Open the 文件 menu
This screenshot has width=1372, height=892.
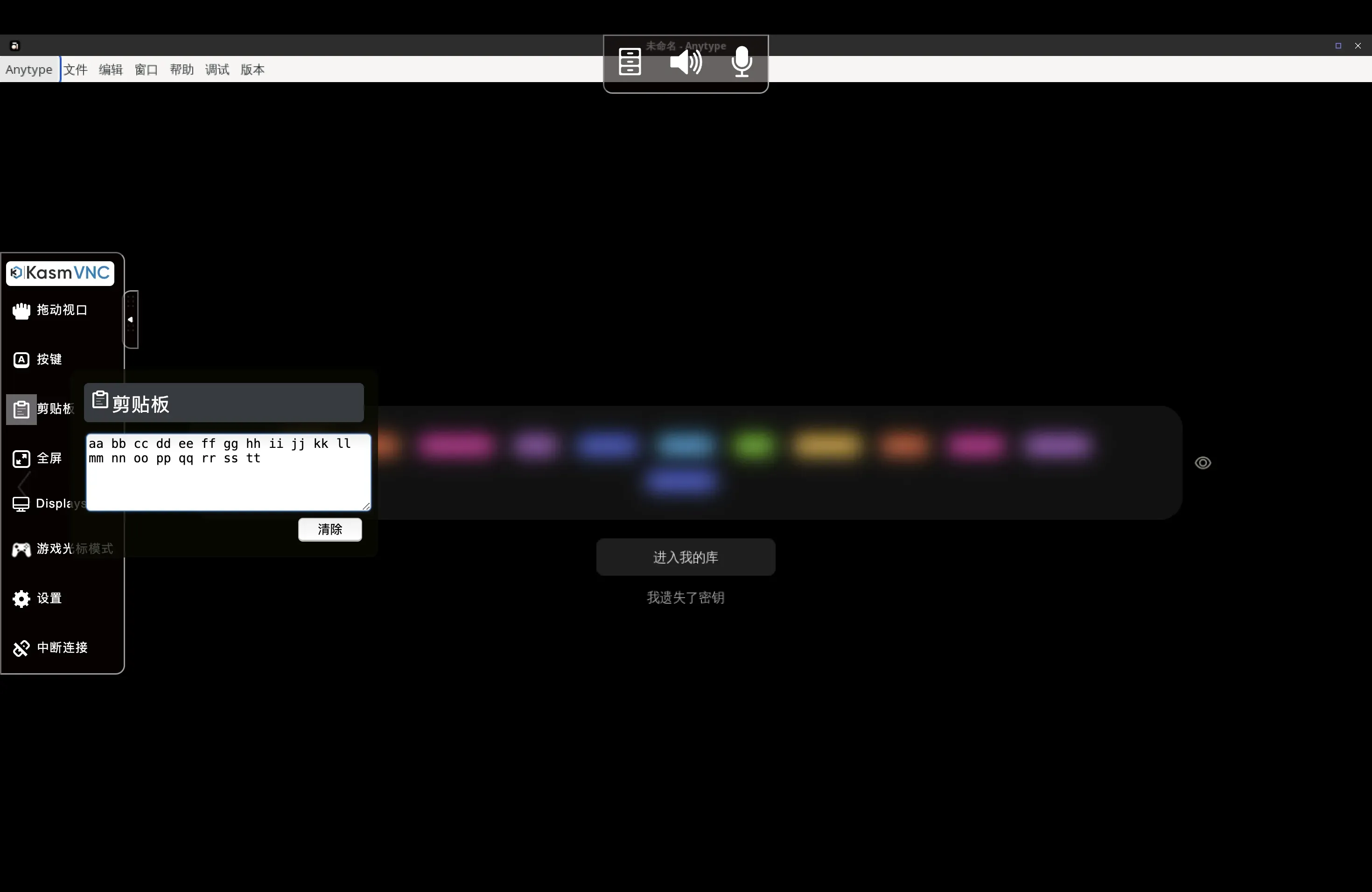click(76, 70)
